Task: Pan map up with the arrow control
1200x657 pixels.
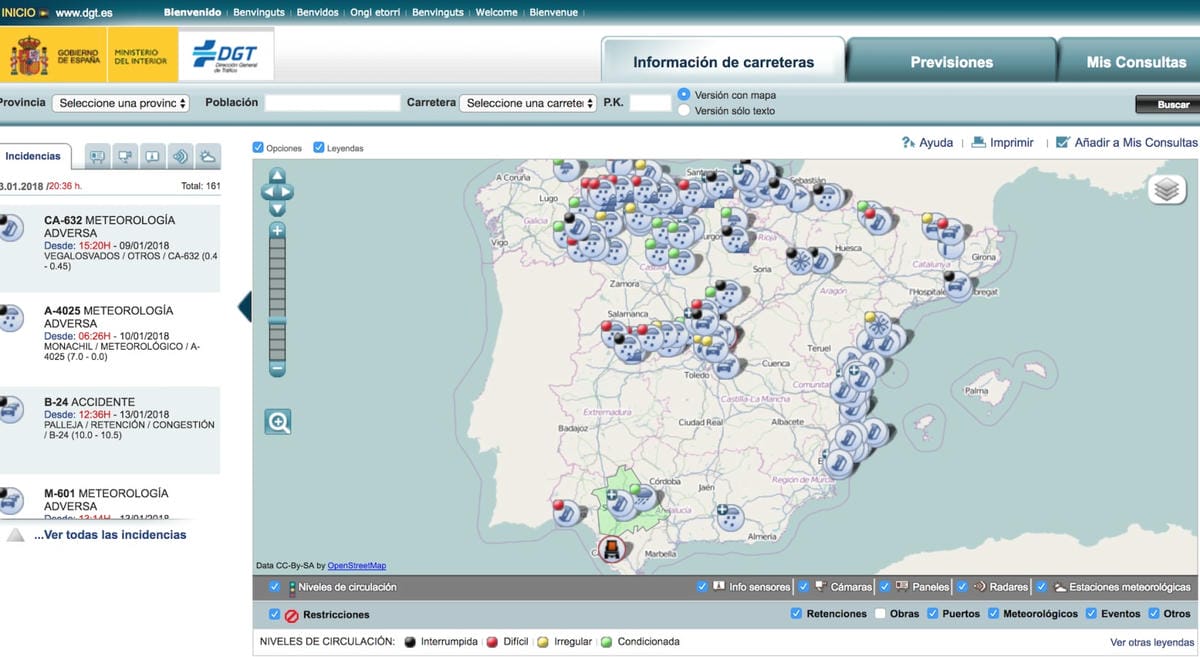Action: [277, 176]
